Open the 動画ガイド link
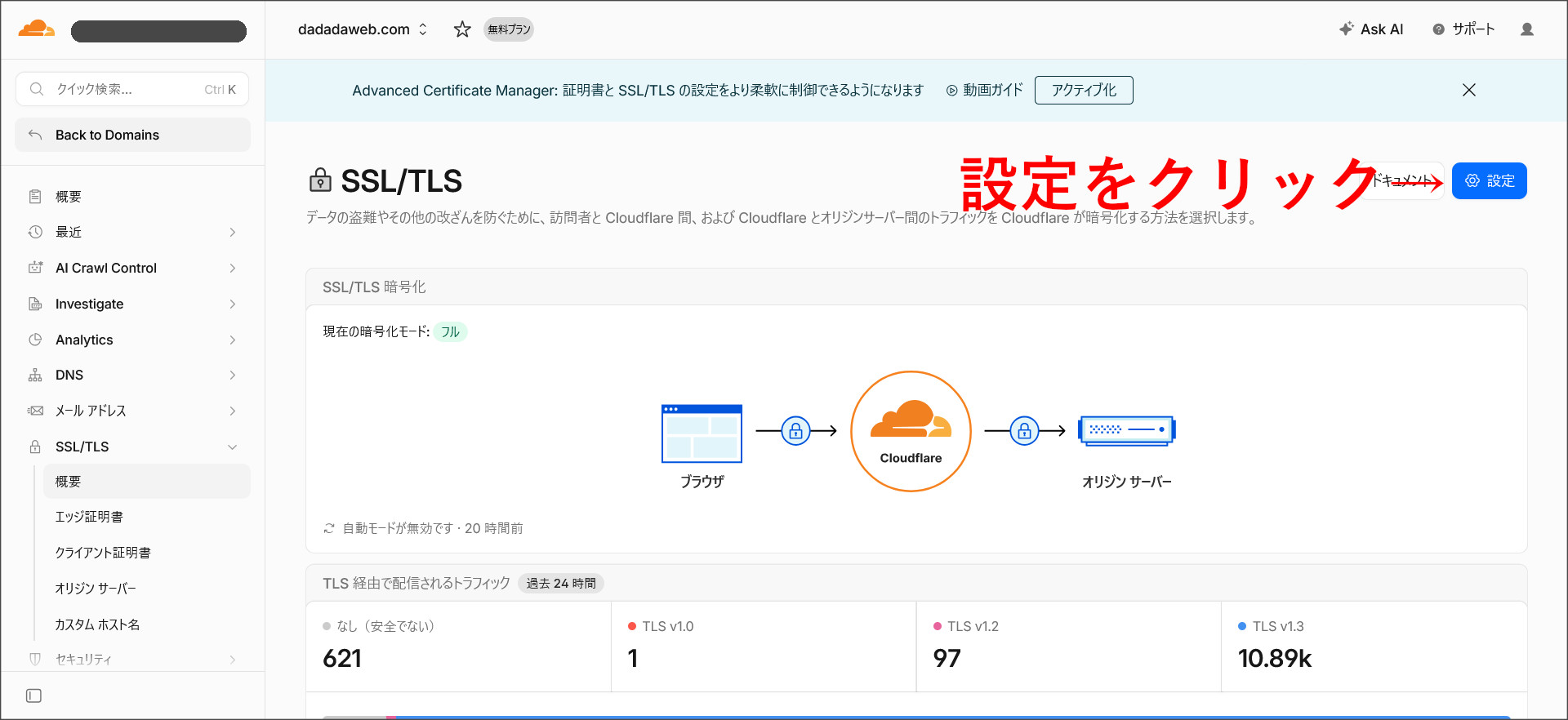Image resolution: width=1568 pixels, height=720 pixels. click(984, 90)
